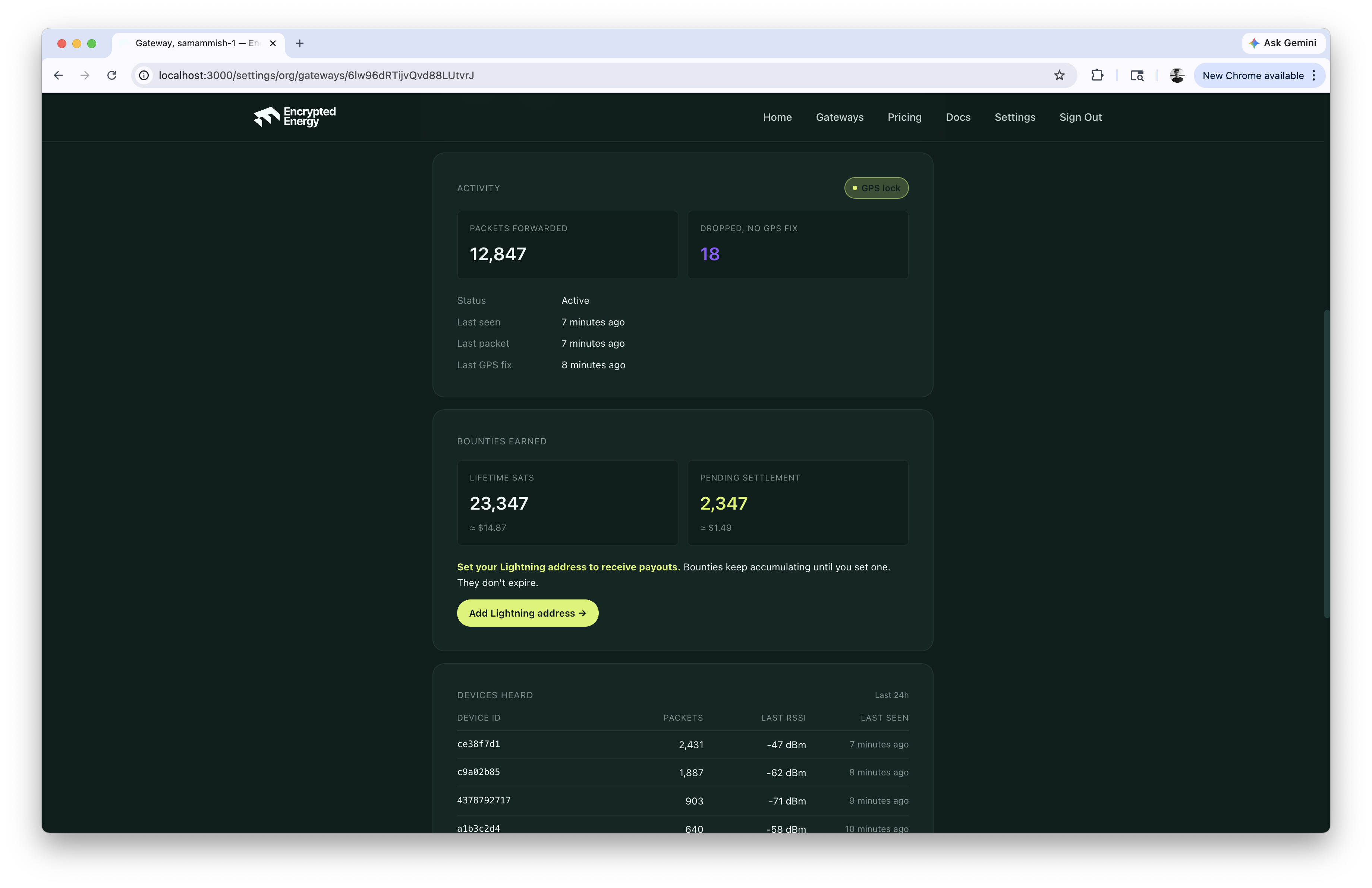Click device ID 4378792717
Screen dimensions: 1372x888
pos(484,800)
